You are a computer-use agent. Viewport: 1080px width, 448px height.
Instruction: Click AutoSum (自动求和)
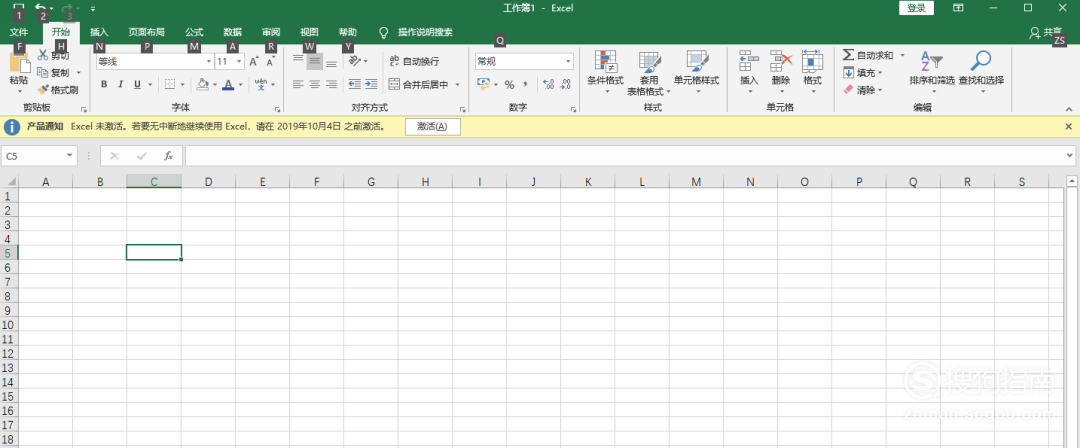tap(868, 55)
